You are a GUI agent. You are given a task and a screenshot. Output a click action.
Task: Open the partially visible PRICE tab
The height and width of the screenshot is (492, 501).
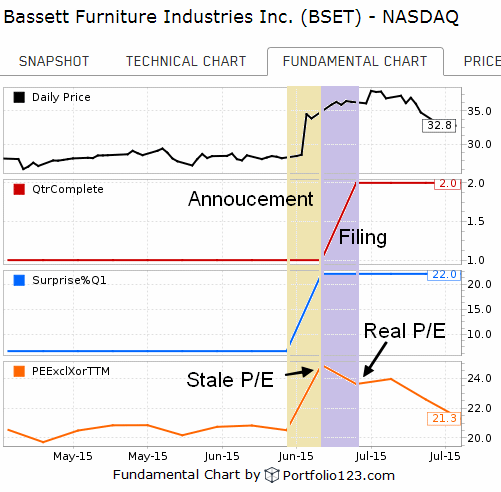pyautogui.click(x=482, y=61)
